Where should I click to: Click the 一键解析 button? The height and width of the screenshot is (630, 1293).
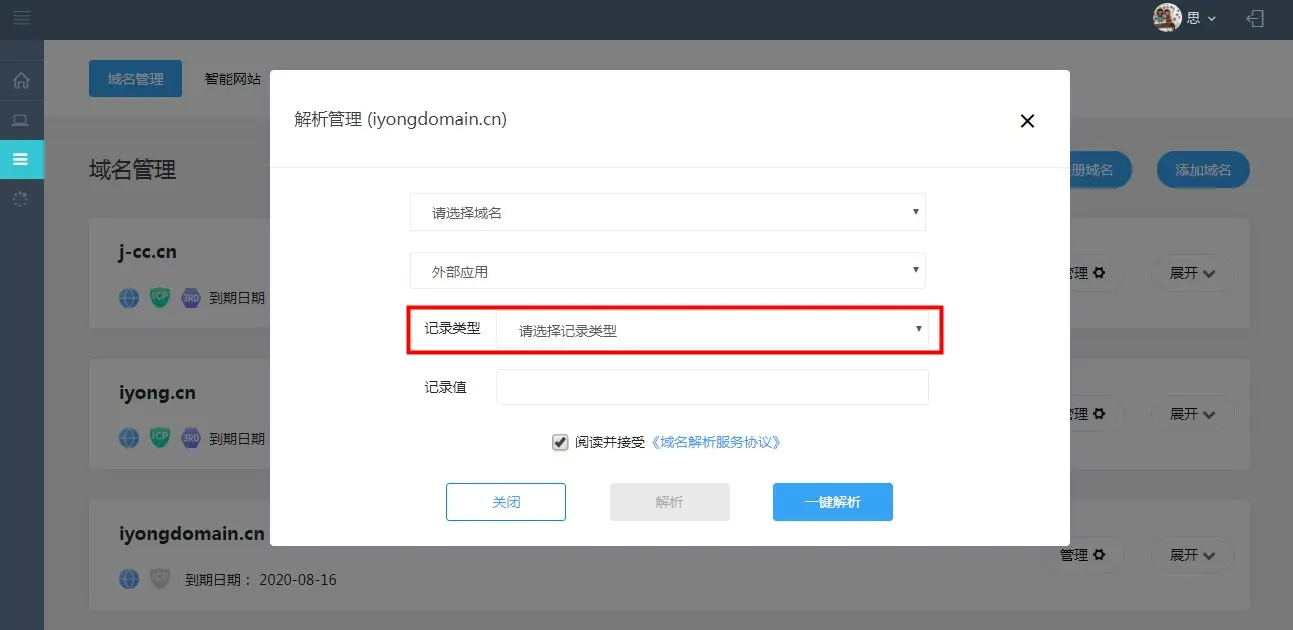click(832, 502)
